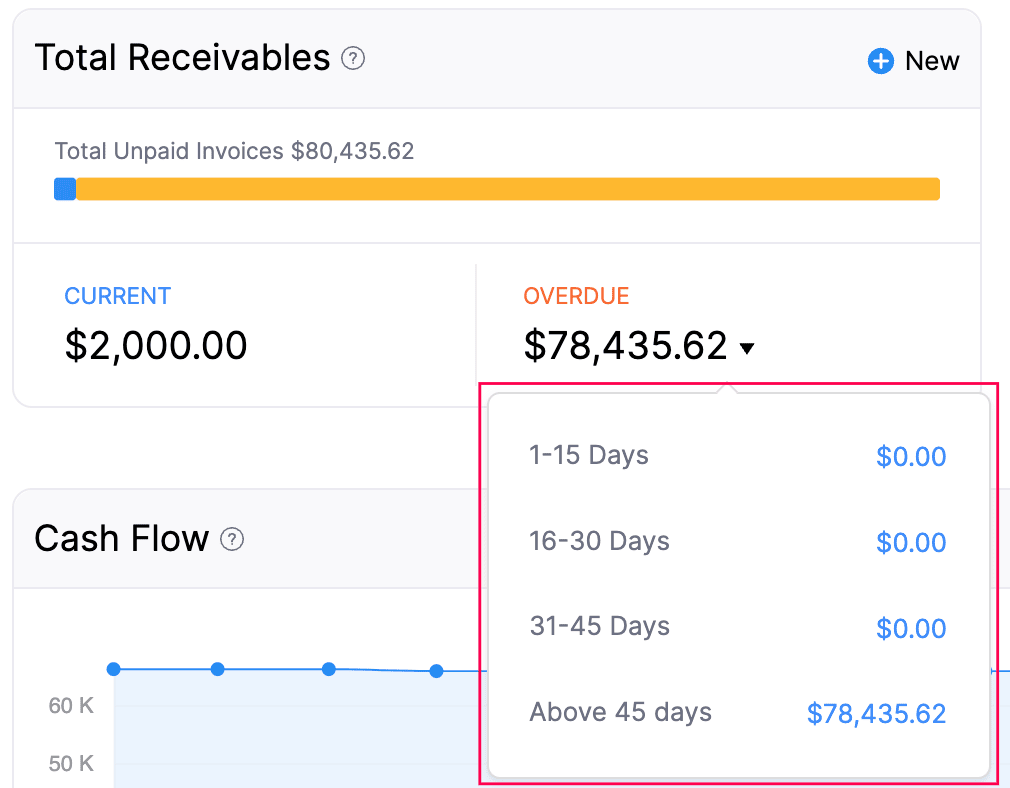Screen dimensions: 1010x788
Task: Click the last data point on the cash flow line
Action: coord(436,671)
